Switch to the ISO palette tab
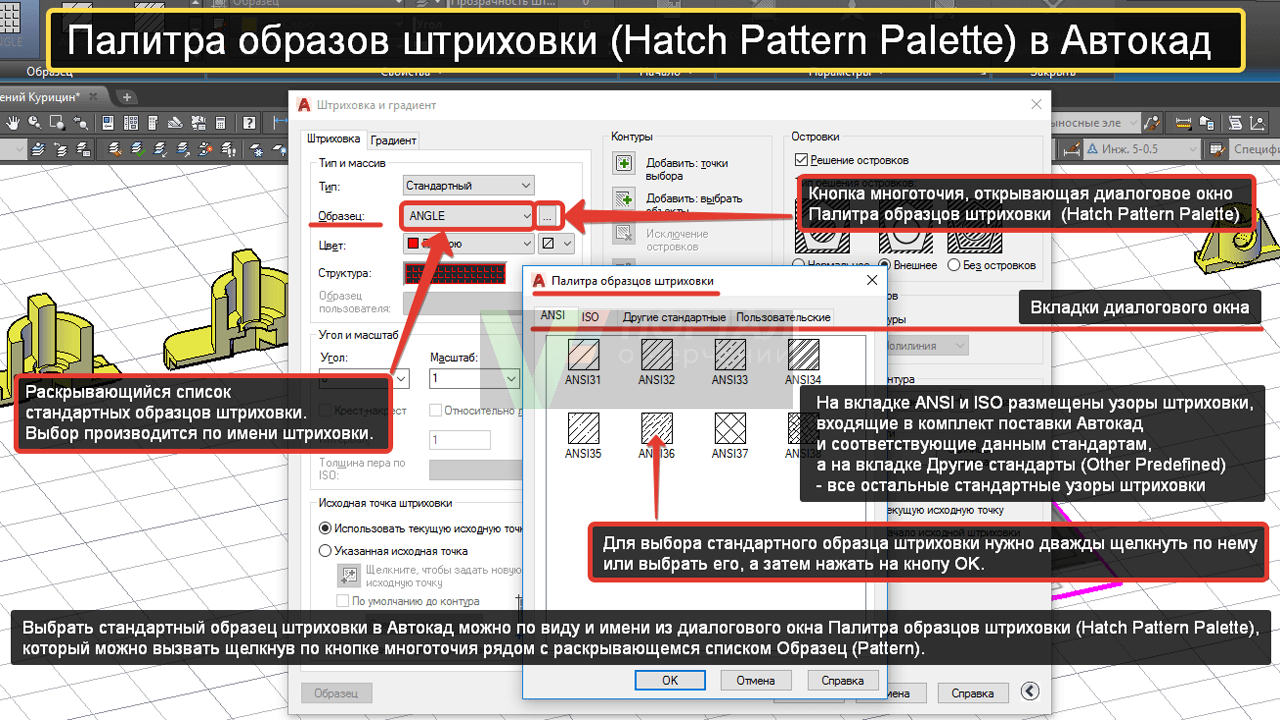The width and height of the screenshot is (1280, 720). tap(590, 317)
